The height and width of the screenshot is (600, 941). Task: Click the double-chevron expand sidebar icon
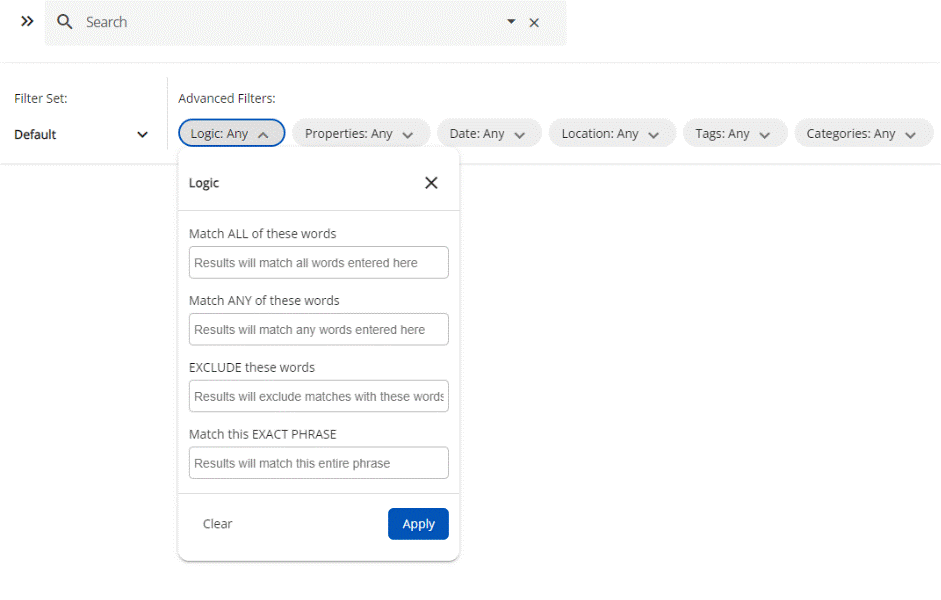27,21
